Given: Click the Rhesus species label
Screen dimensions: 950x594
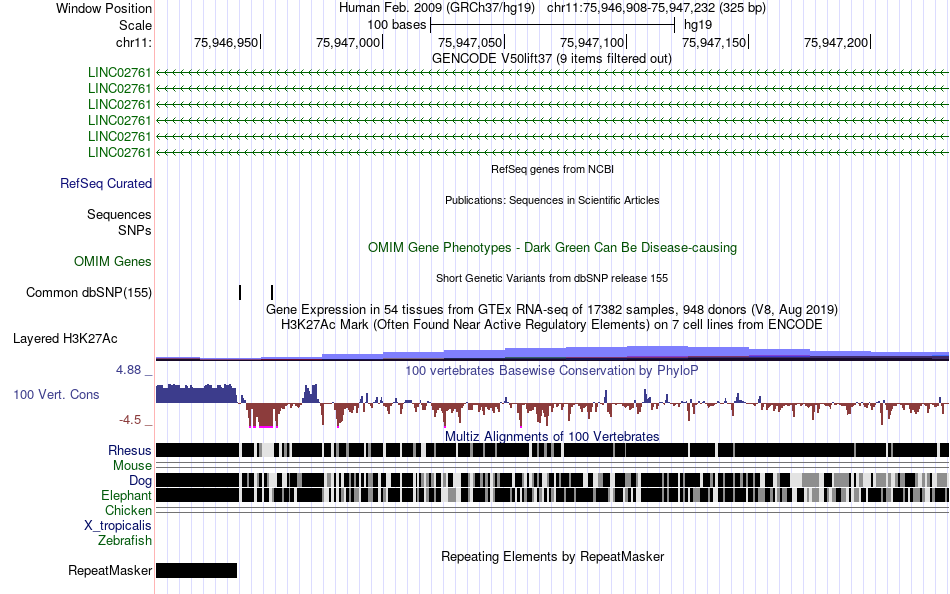Looking at the screenshot, I should 130,450.
